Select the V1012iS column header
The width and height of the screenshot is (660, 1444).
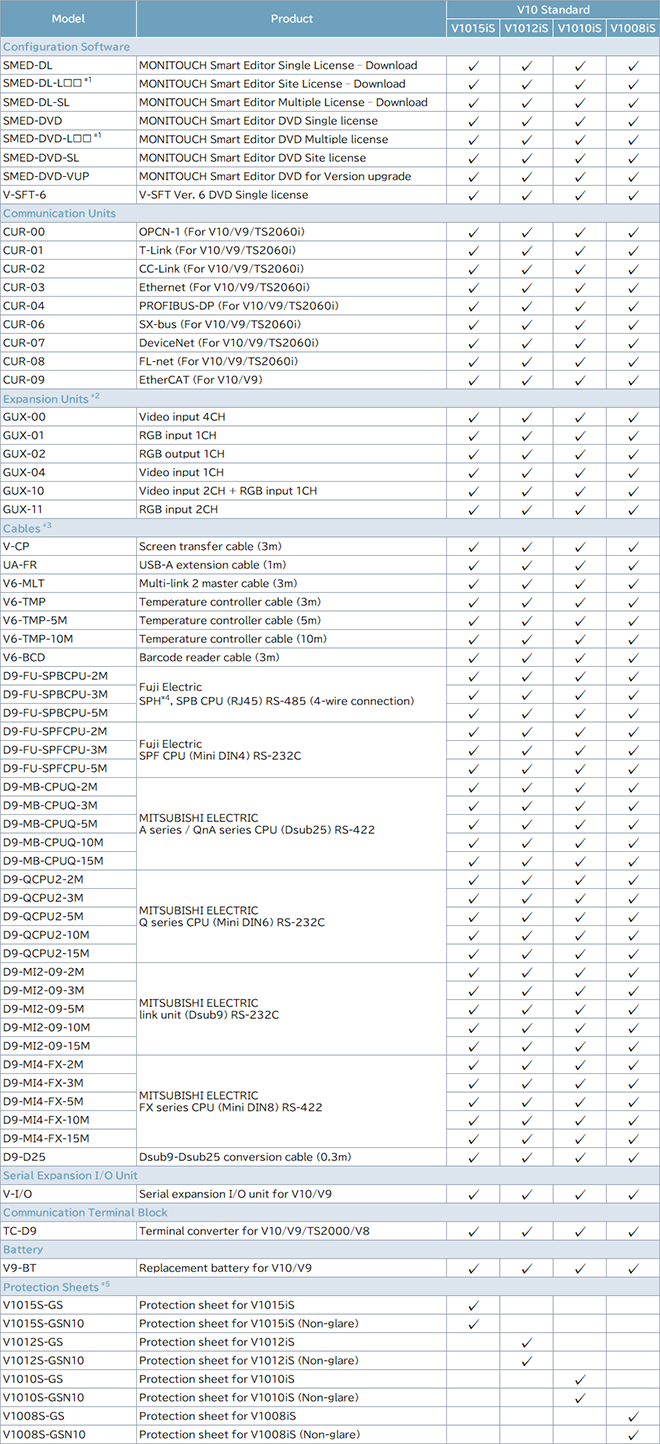pyautogui.click(x=526, y=28)
